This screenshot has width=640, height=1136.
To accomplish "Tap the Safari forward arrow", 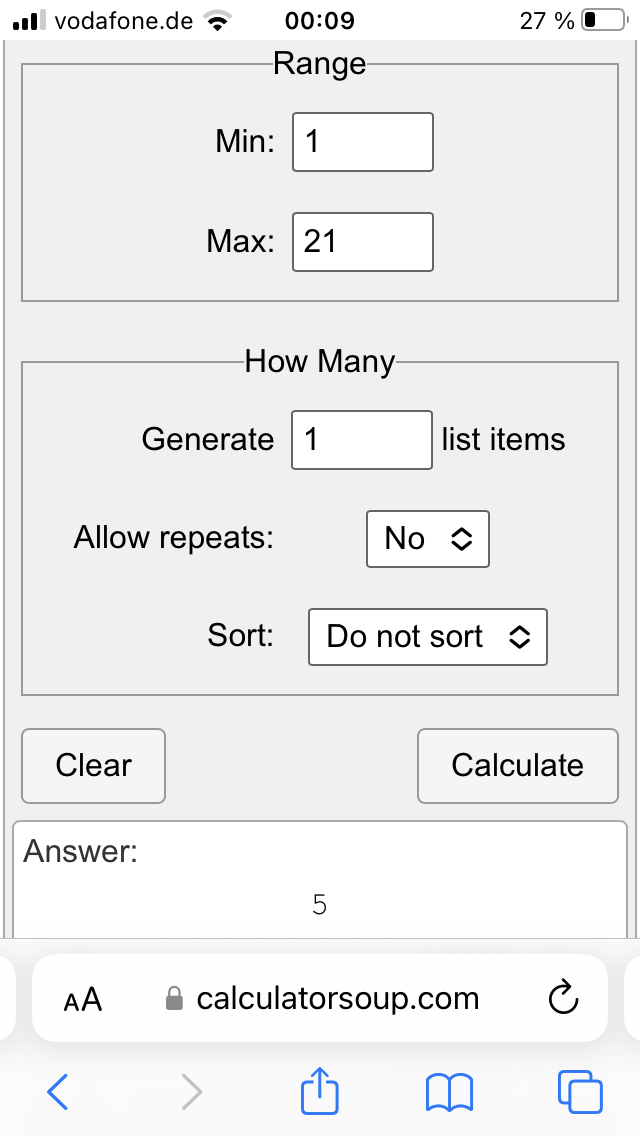I will click(191, 1091).
